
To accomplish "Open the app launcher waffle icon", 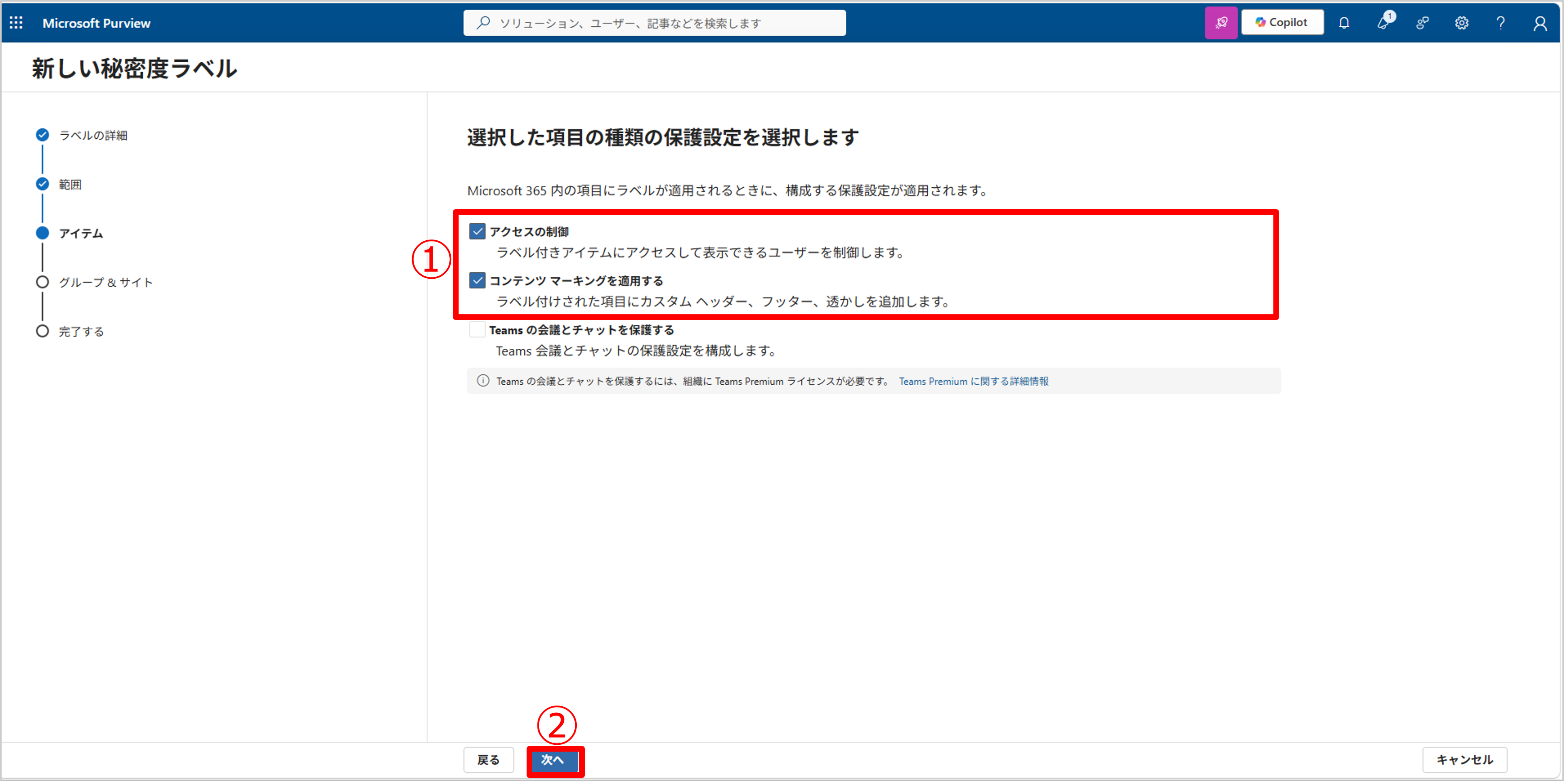I will pos(16,23).
